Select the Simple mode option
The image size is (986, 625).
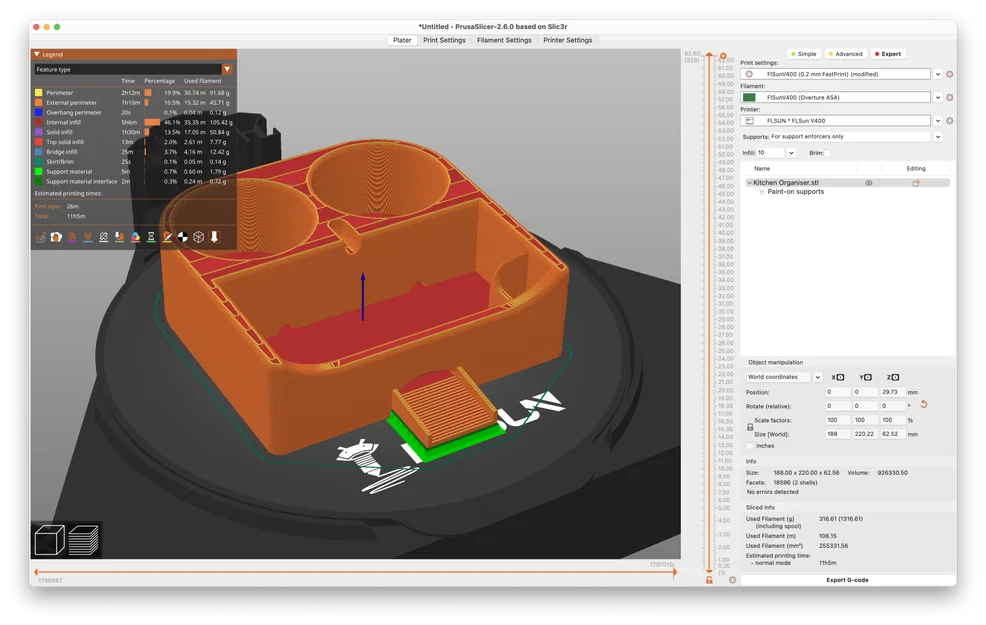point(802,54)
